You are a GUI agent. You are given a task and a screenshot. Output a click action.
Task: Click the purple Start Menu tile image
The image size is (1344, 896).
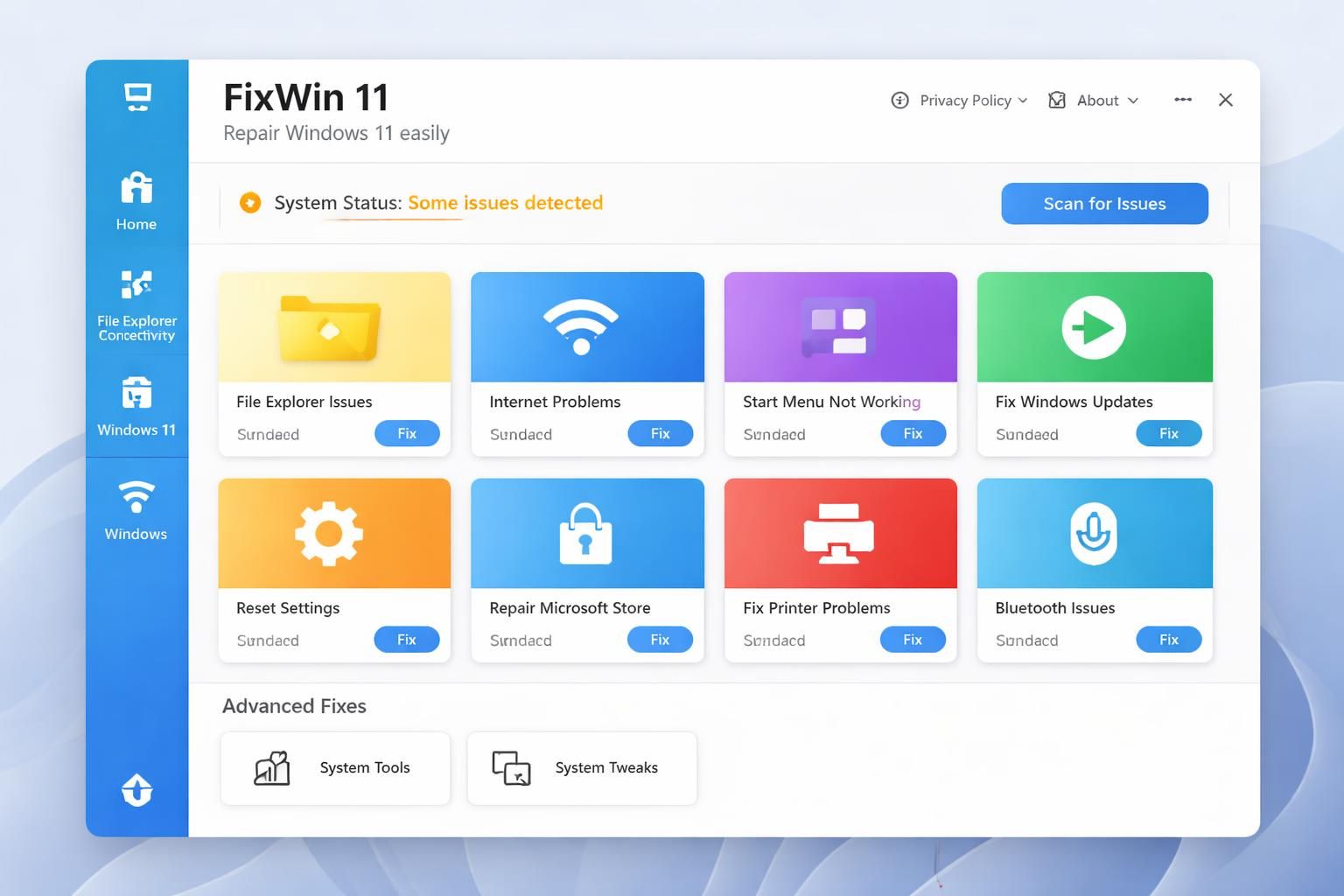tap(839, 328)
